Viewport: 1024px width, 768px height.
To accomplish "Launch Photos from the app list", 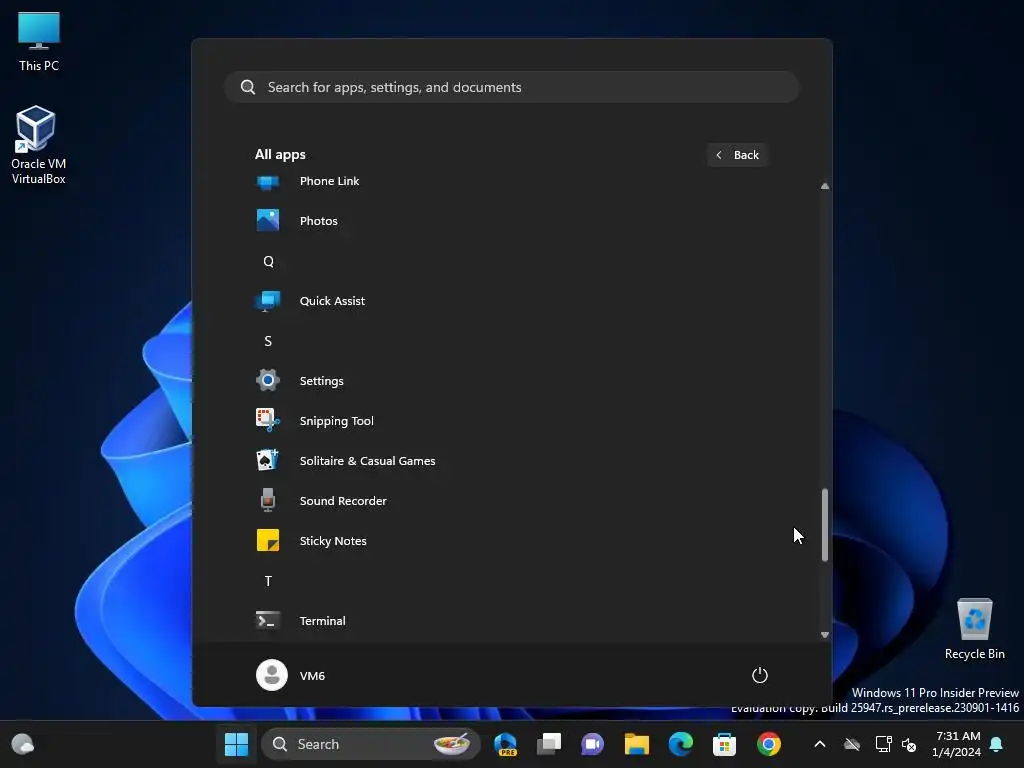I will pyautogui.click(x=268, y=221).
